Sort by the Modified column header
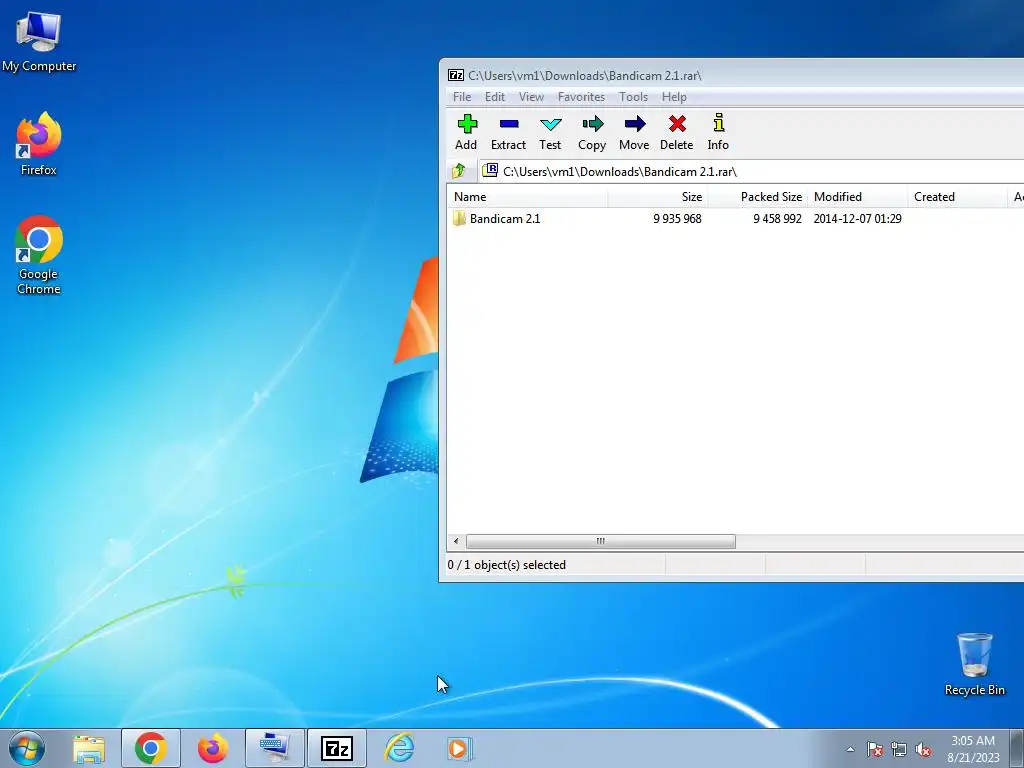Image resolution: width=1024 pixels, height=768 pixels. pos(857,197)
